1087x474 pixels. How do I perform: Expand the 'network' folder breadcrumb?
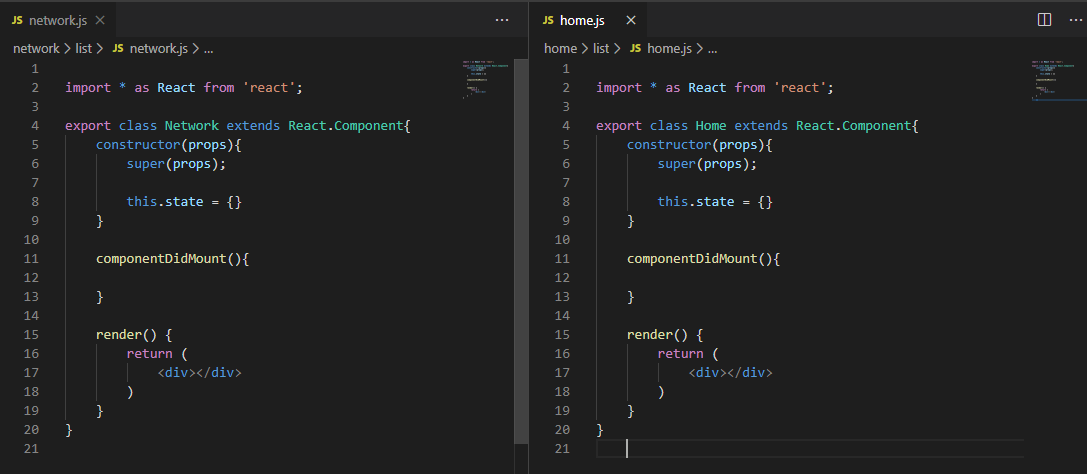click(x=36, y=48)
